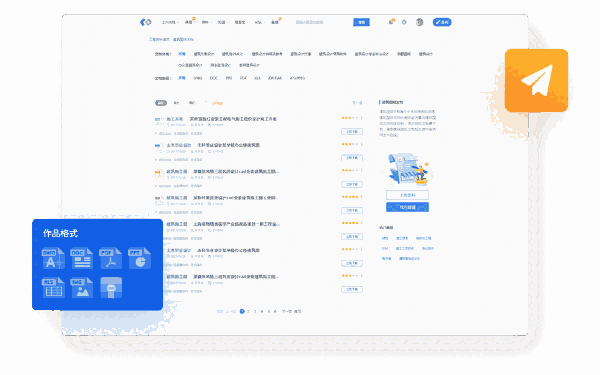Screen dimensions: 600x375
Task: Click the solid blue button under the upload button
Action: pos(407,207)
